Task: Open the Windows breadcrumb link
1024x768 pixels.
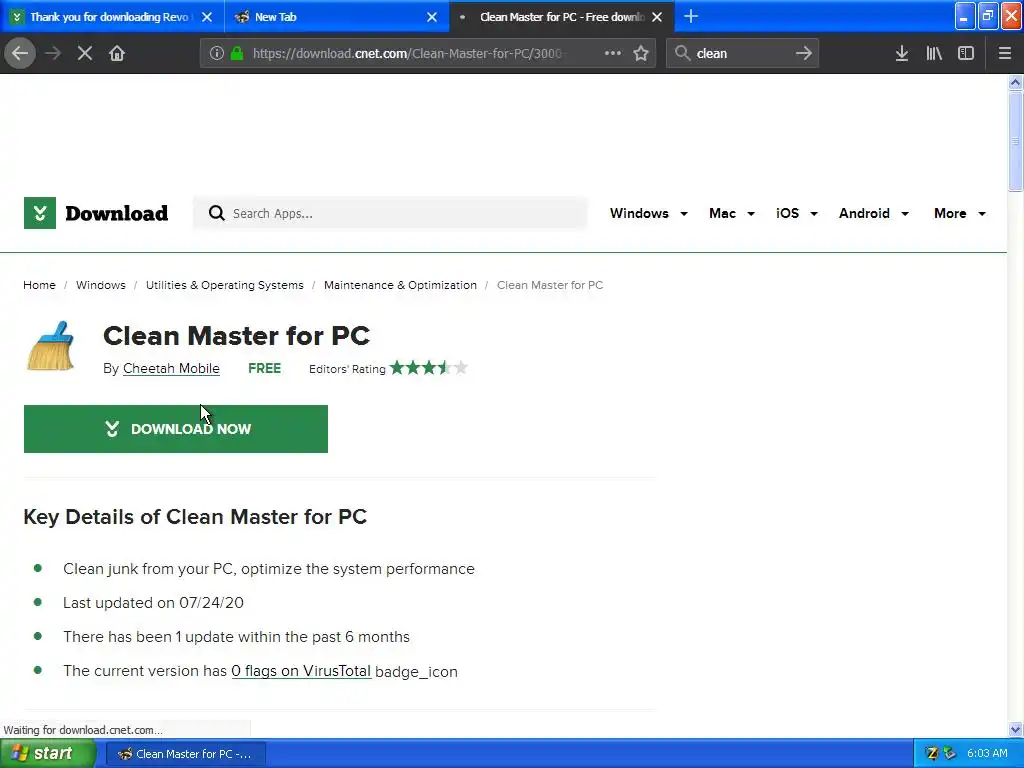Action: 101,285
